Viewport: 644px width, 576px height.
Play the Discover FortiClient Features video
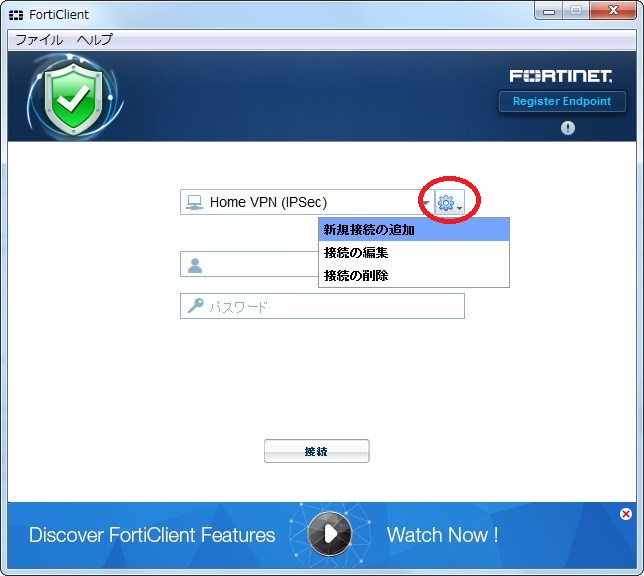(x=330, y=534)
